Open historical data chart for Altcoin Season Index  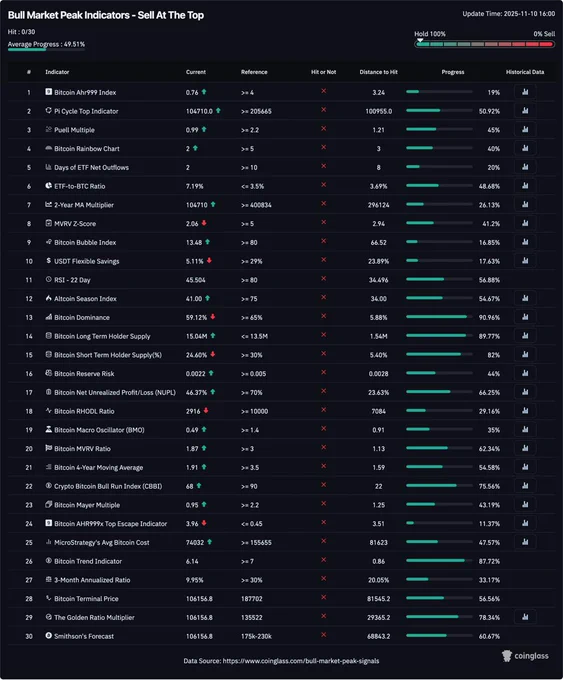tap(525, 298)
